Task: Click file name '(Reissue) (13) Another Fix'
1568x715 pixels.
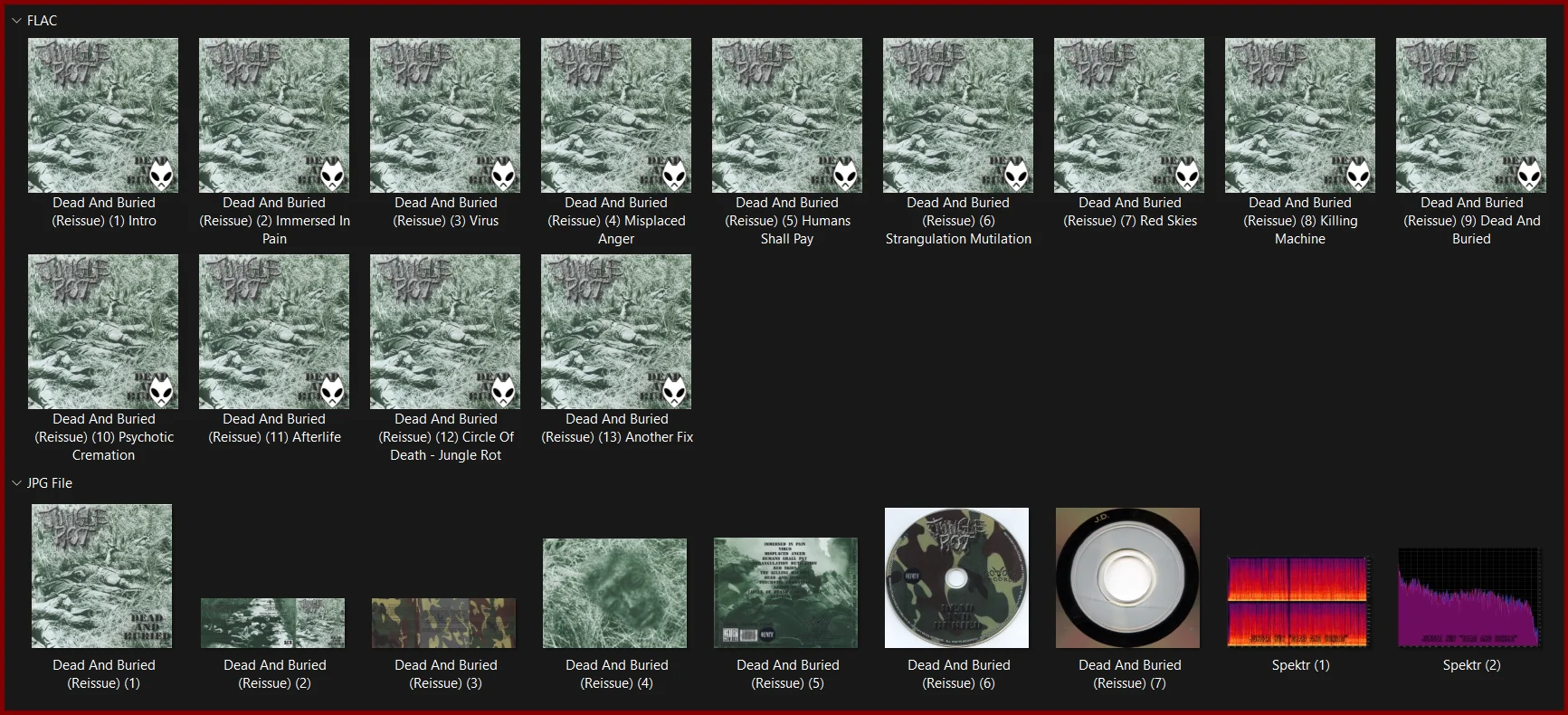Action: 617,428
